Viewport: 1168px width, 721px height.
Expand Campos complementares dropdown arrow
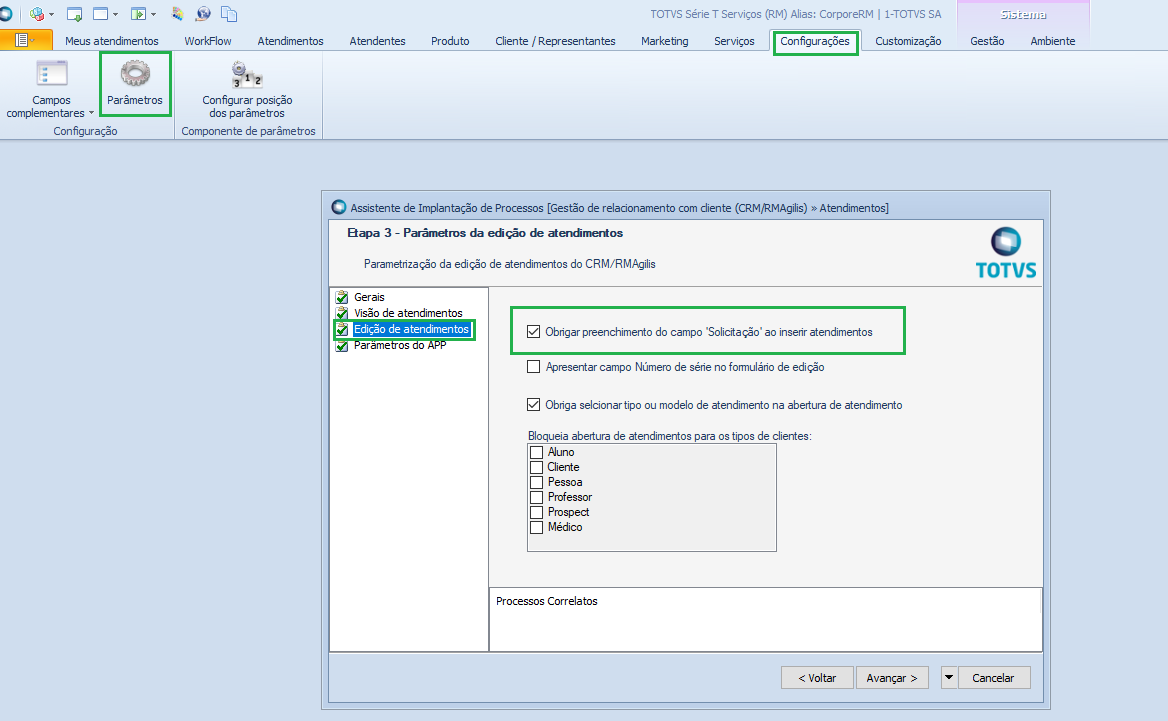pos(92,113)
